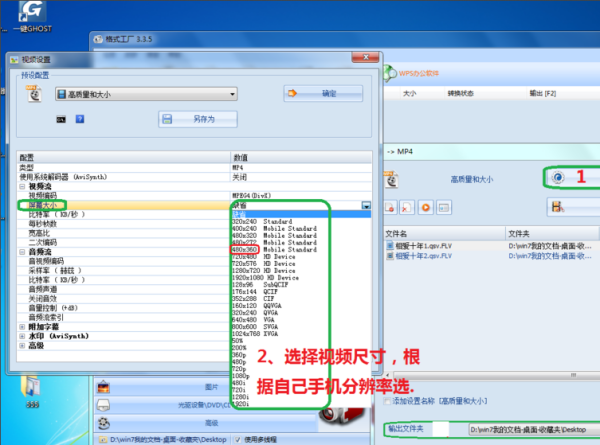Click the output settings gear icon marked 1
Screen dimensions: 600x445
pos(558,177)
